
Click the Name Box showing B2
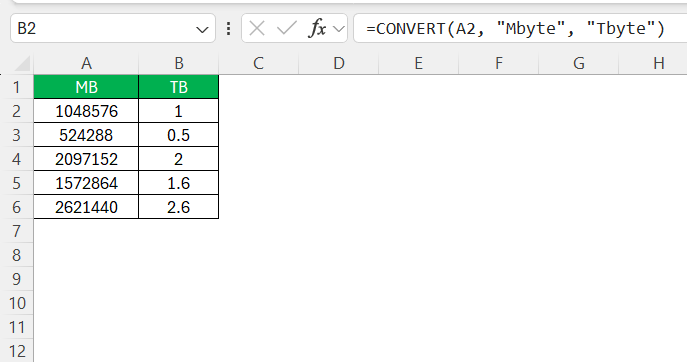point(113,28)
